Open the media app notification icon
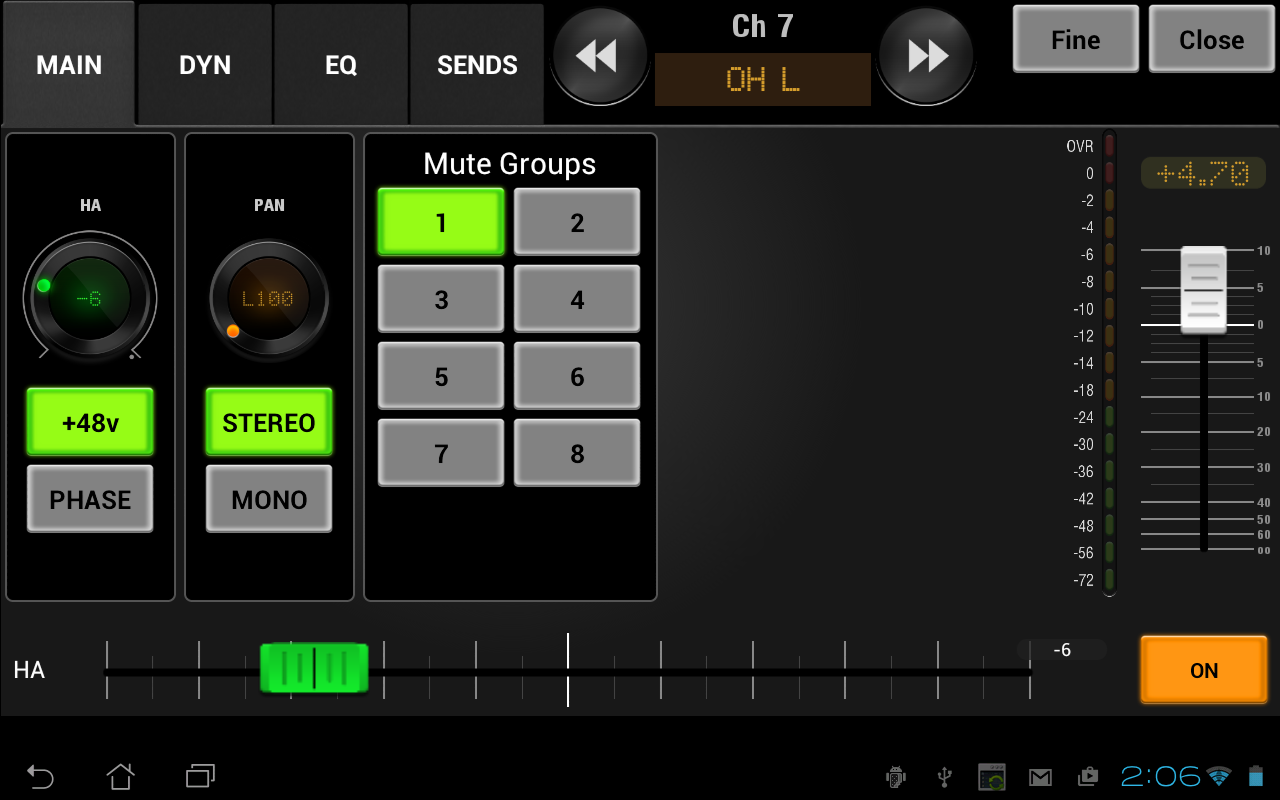1280x800 pixels. tap(1088, 777)
